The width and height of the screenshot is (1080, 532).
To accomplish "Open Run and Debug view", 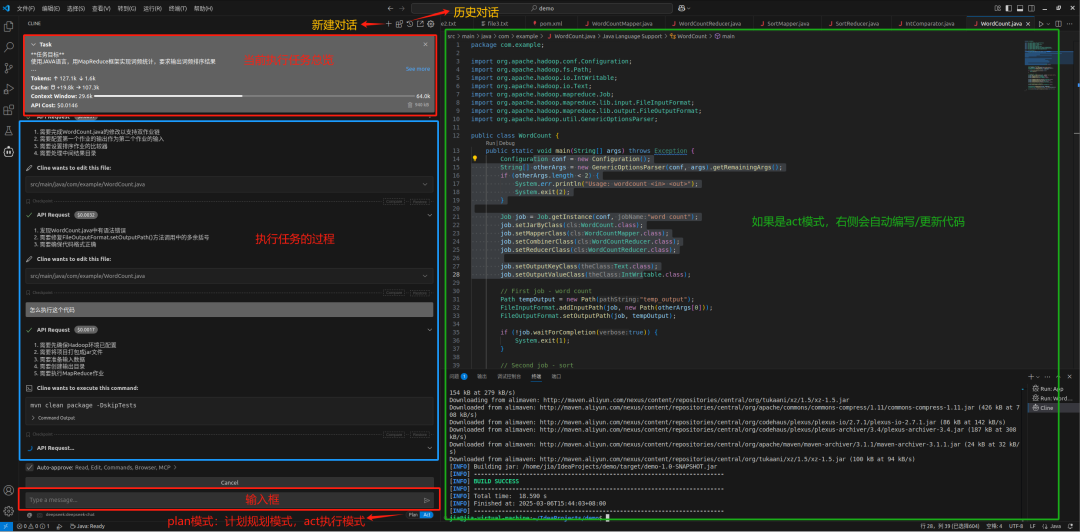I will click(x=9, y=88).
